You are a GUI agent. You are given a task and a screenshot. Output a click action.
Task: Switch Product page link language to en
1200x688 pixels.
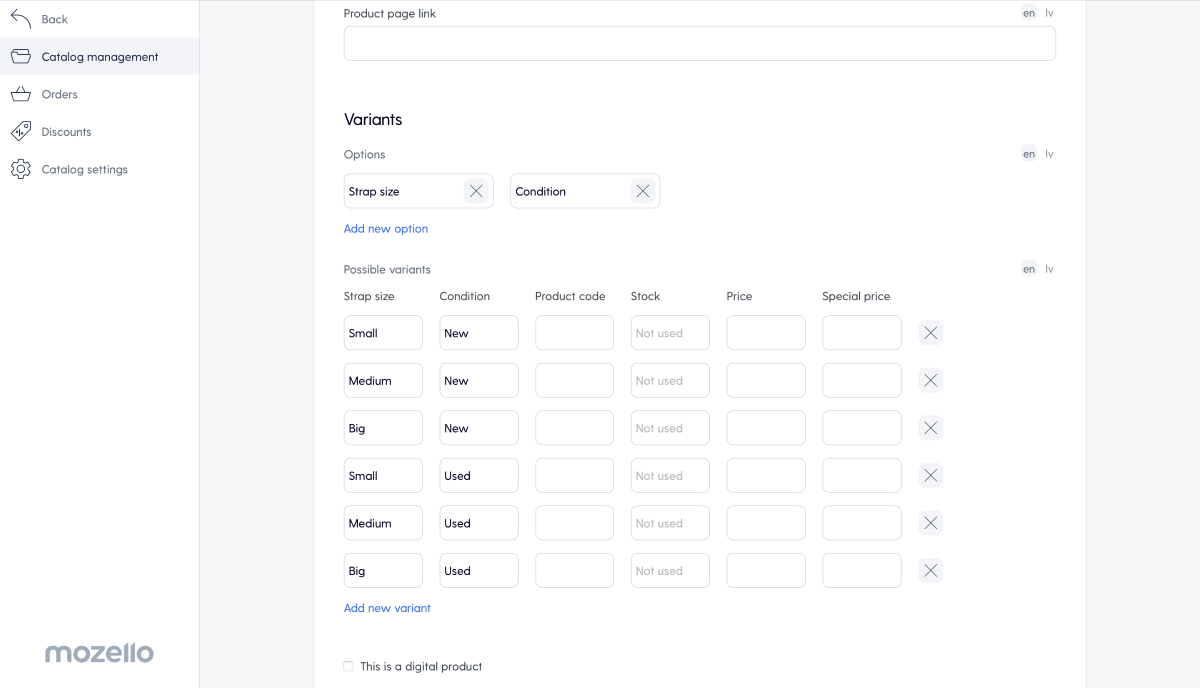[x=1029, y=13]
